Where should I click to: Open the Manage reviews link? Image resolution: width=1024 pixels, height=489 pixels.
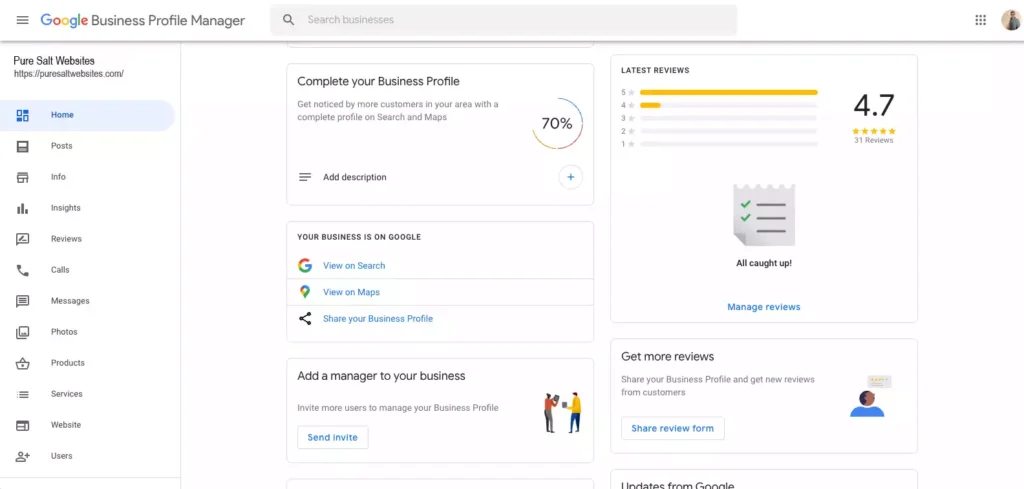(x=763, y=307)
